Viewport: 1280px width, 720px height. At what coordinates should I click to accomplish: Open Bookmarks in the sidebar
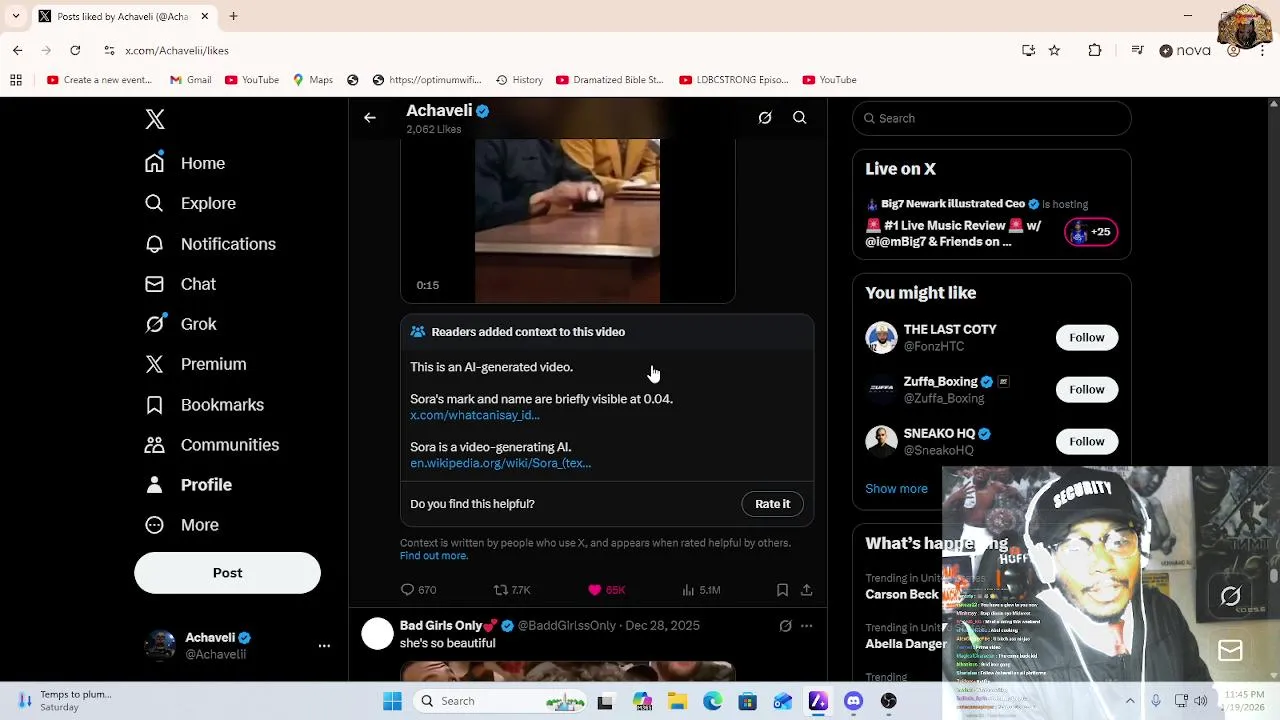[x=204, y=405]
